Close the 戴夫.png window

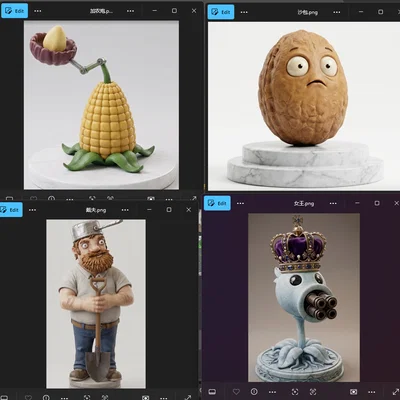(189, 210)
